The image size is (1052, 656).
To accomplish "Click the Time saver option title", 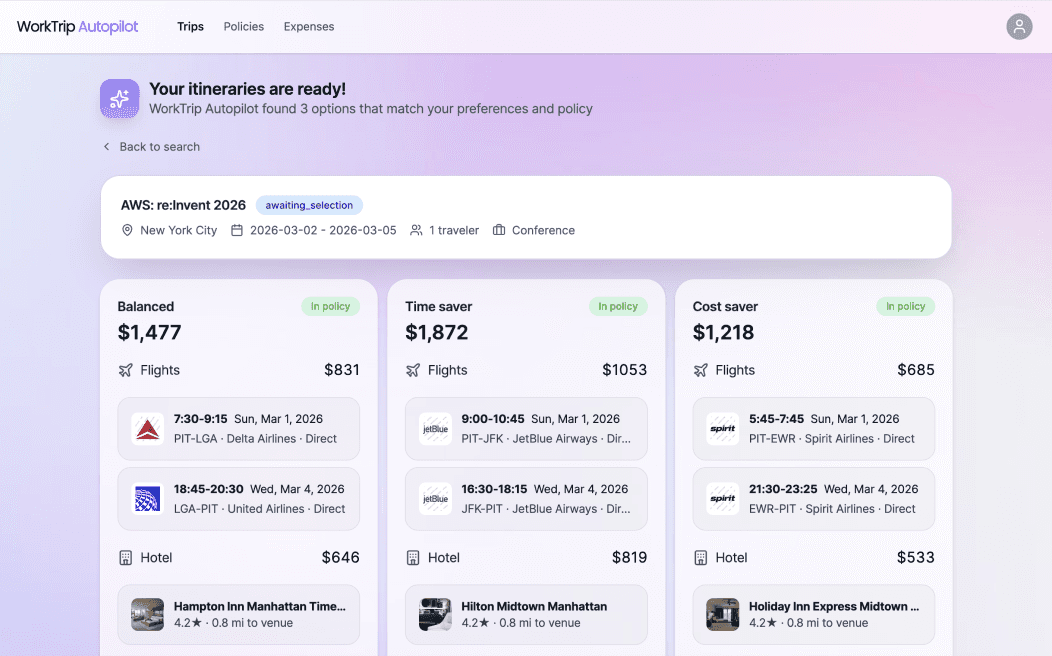I will click(439, 307).
